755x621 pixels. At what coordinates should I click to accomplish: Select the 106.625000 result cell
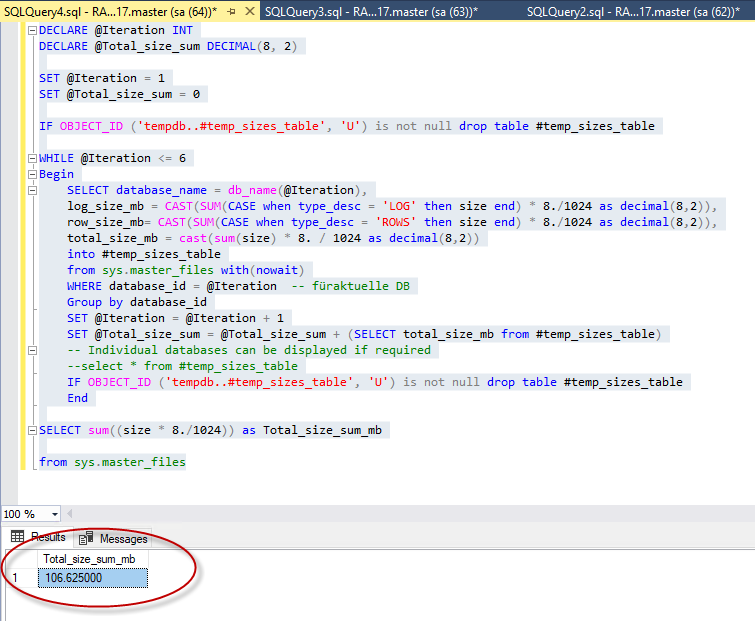pos(93,578)
